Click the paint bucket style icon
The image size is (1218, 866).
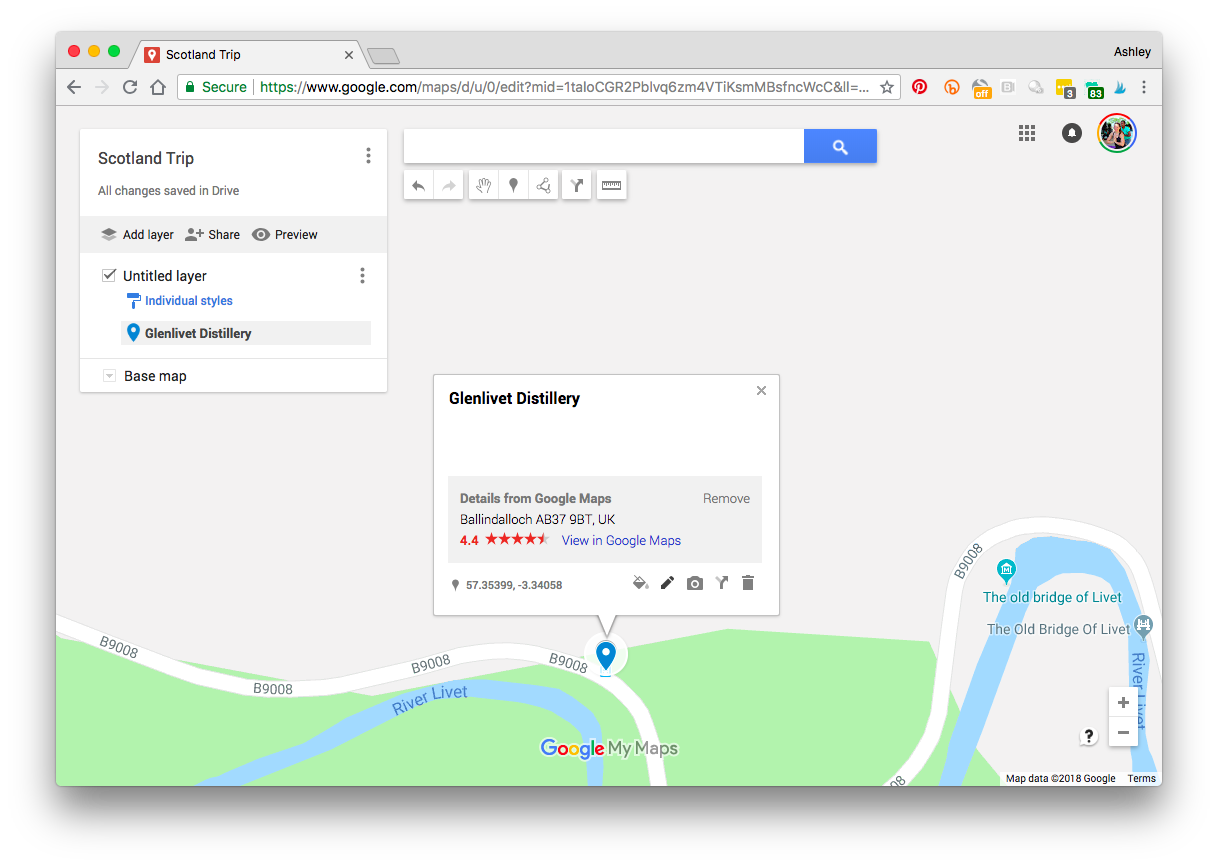coord(641,583)
